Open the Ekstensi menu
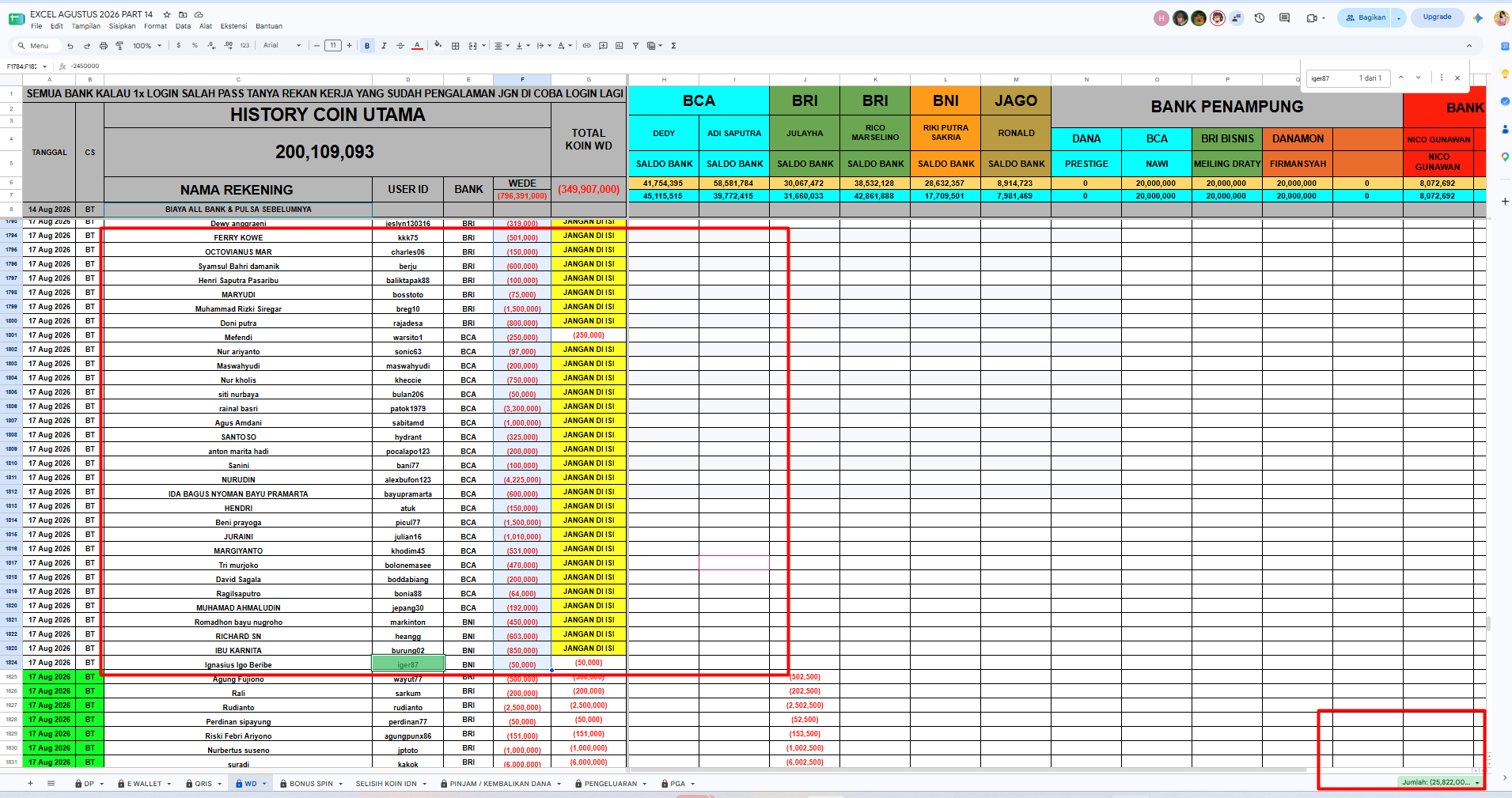1512x798 pixels. pyautogui.click(x=233, y=26)
